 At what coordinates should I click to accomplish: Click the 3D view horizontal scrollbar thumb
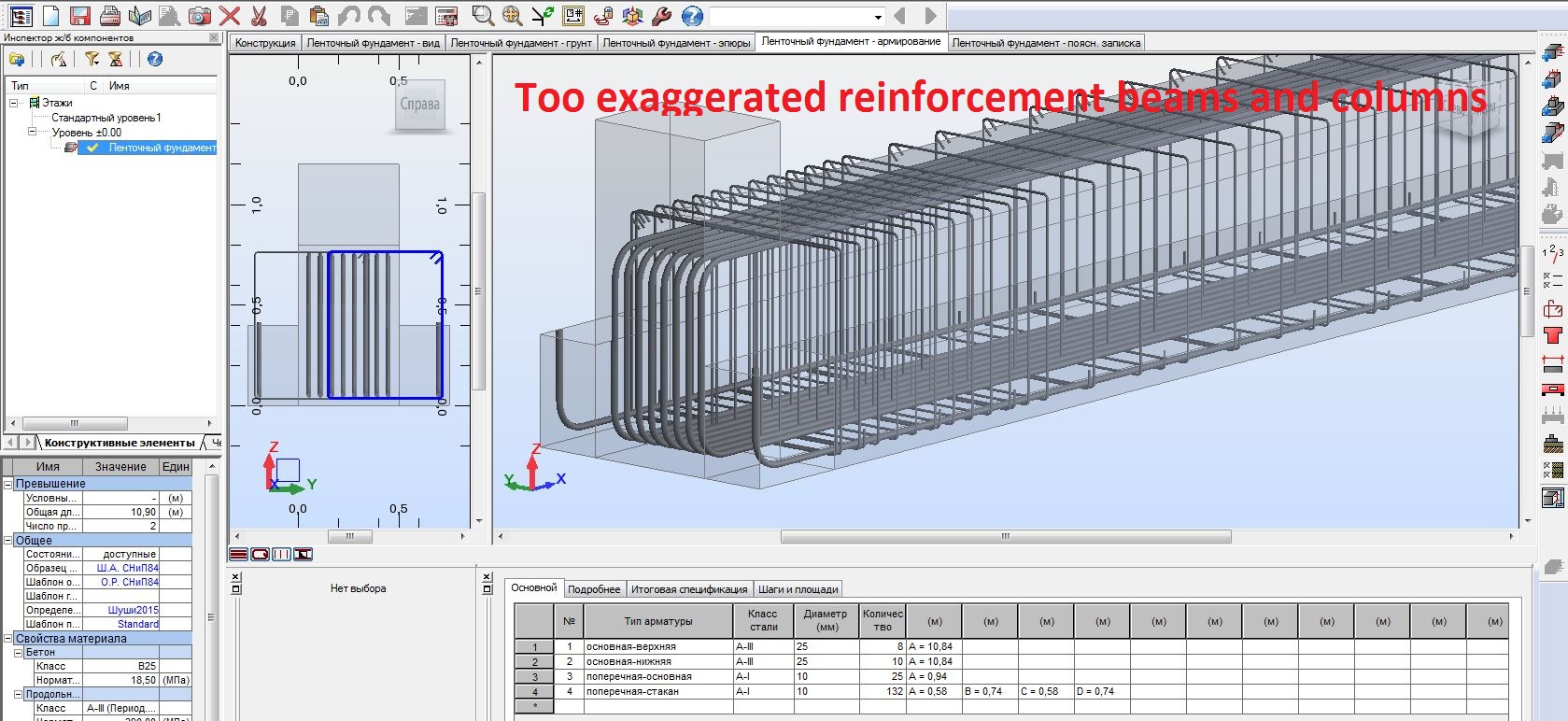click(1005, 536)
